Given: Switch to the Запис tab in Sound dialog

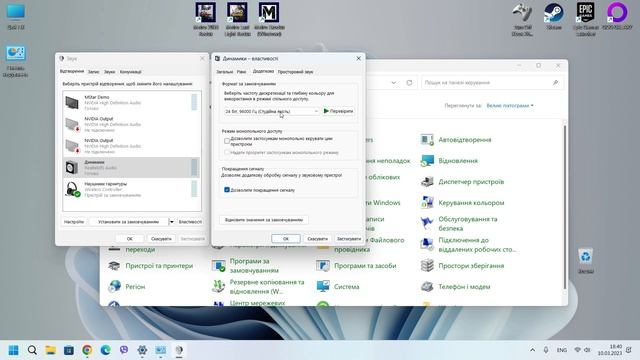Looking at the screenshot, I should pos(93,71).
